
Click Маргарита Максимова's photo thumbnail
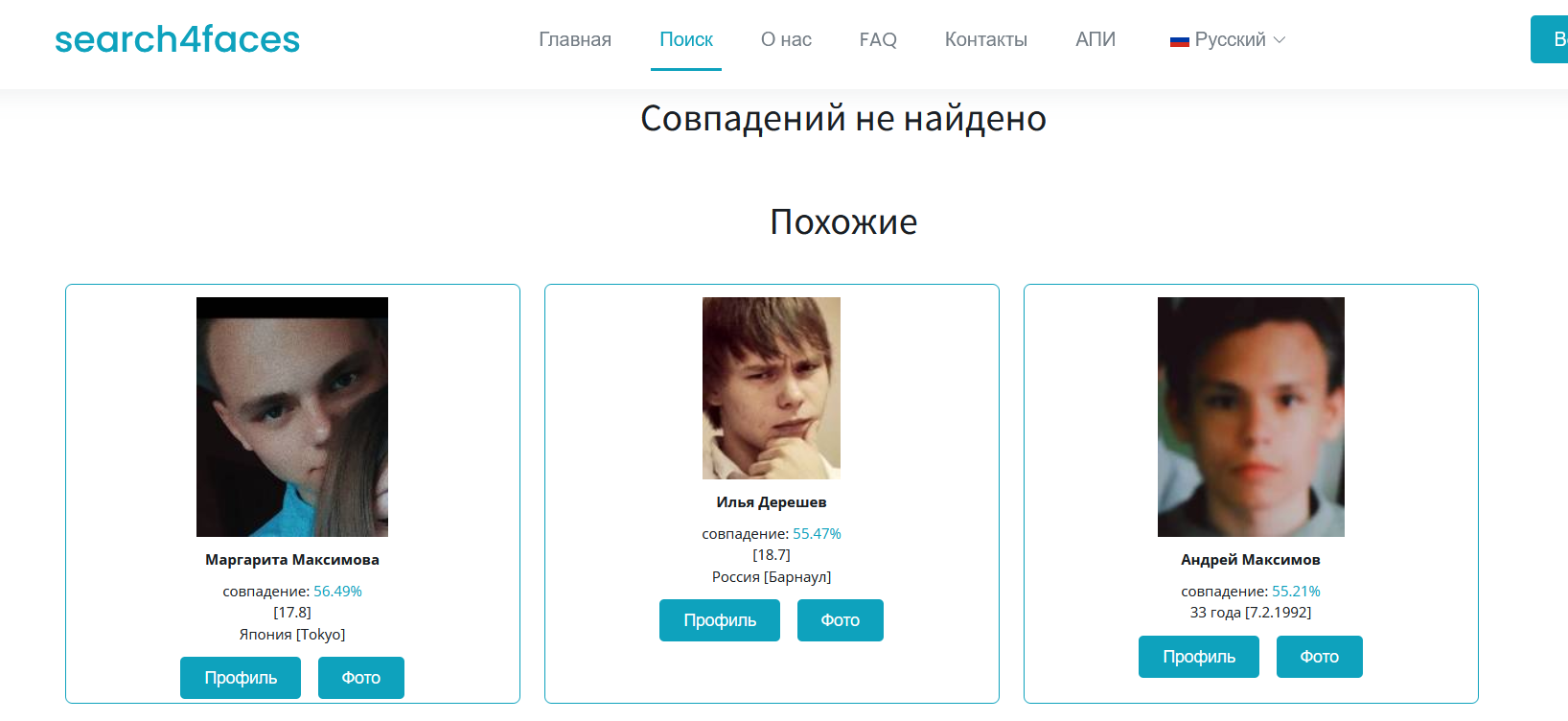(x=292, y=417)
